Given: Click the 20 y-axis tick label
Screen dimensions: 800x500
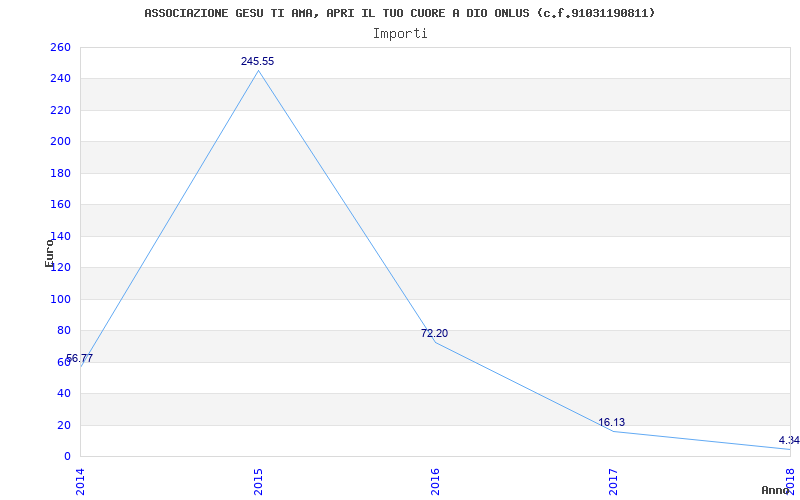Looking at the screenshot, I should 63,425.
